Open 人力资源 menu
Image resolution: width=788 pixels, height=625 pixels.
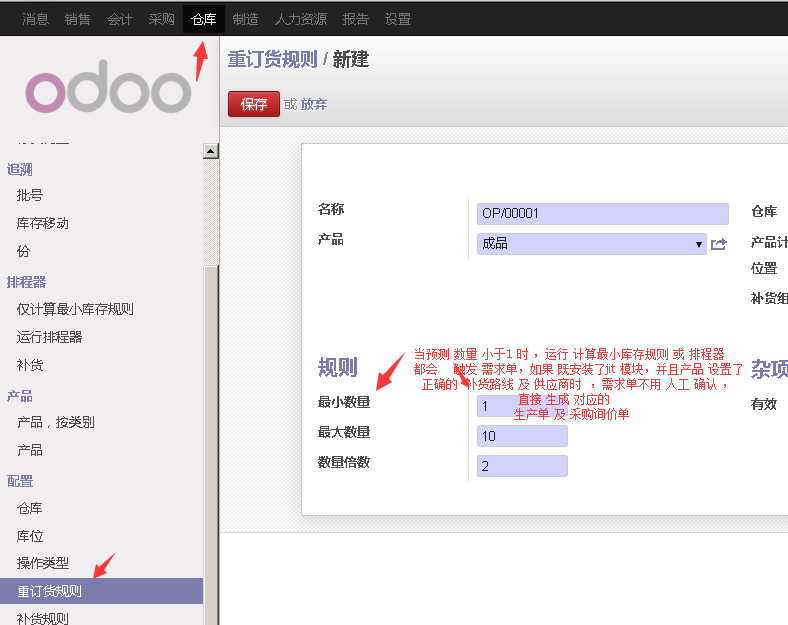pyautogui.click(x=300, y=19)
